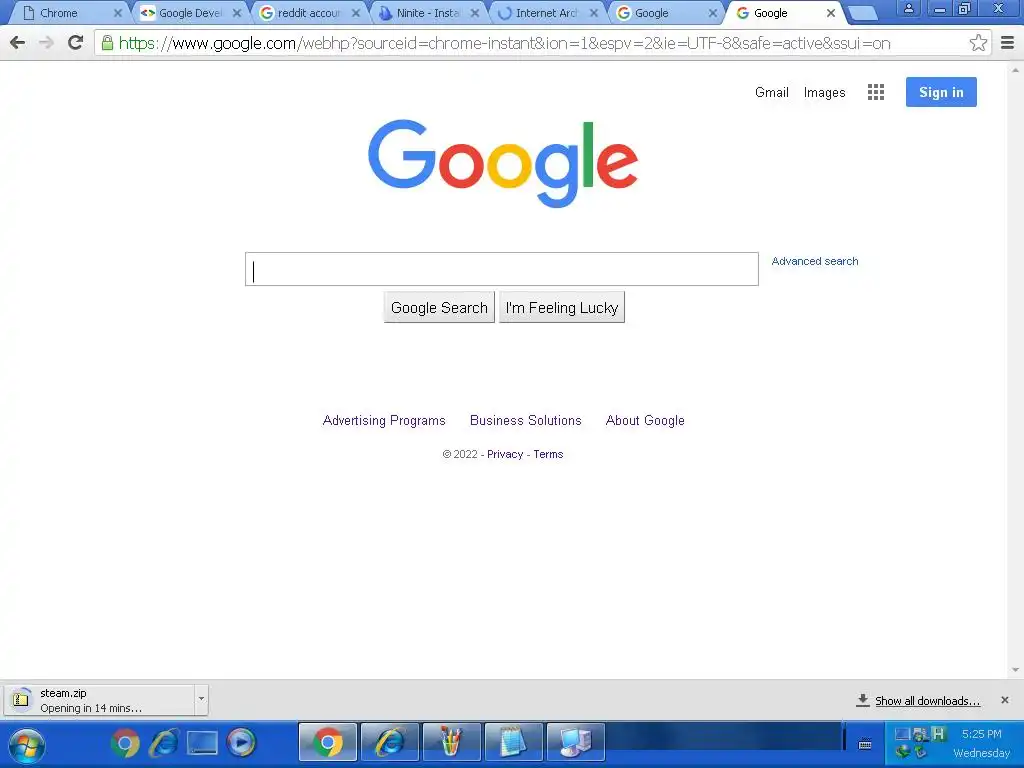Open the Chrome user profile button
Image resolution: width=1024 pixels, height=768 pixels.
pos(908,9)
